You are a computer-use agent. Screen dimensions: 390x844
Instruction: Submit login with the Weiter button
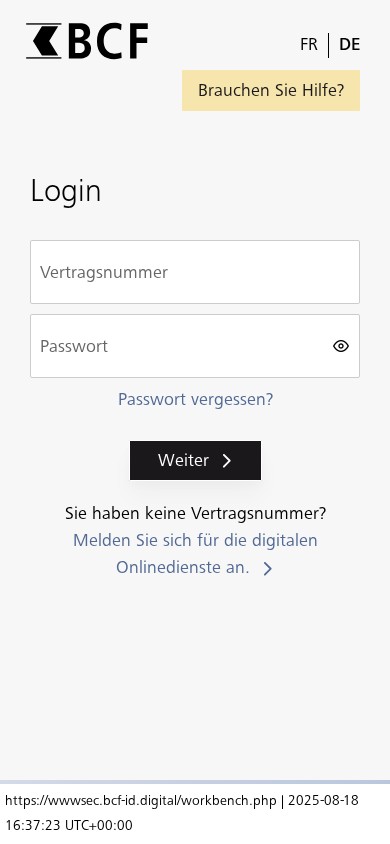[x=195, y=460]
